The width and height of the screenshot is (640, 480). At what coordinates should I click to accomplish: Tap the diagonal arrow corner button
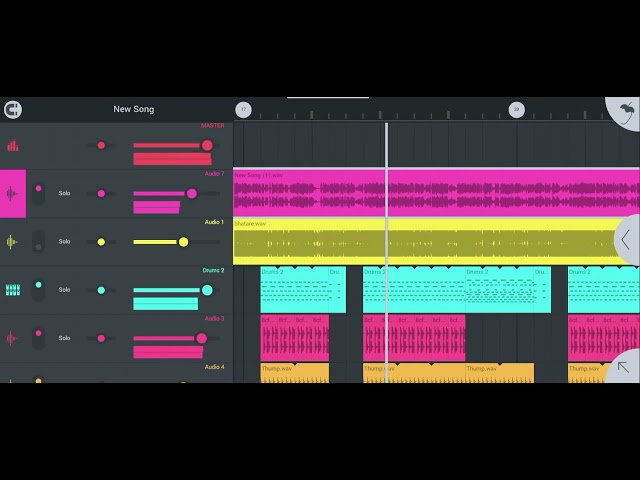[x=624, y=367]
